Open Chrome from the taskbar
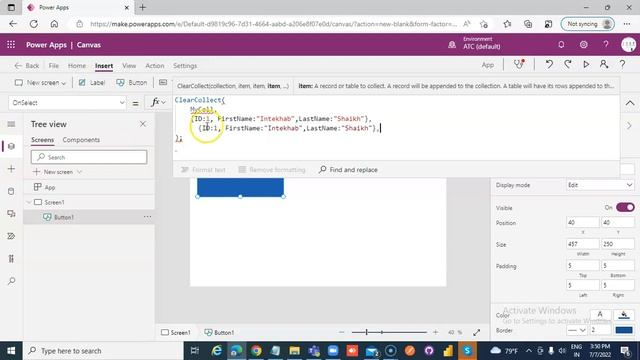The image size is (640, 360). tap(256, 351)
